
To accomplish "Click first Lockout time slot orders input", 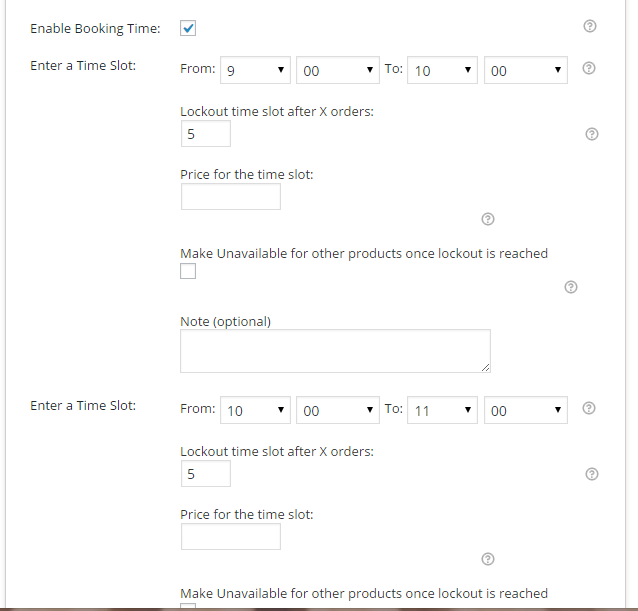I will 206,133.
